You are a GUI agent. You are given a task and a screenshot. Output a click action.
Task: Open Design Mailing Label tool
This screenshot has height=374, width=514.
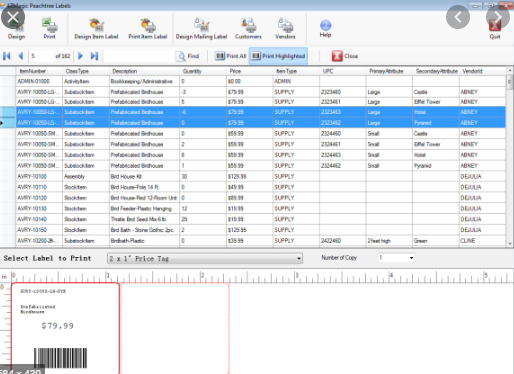click(201, 29)
